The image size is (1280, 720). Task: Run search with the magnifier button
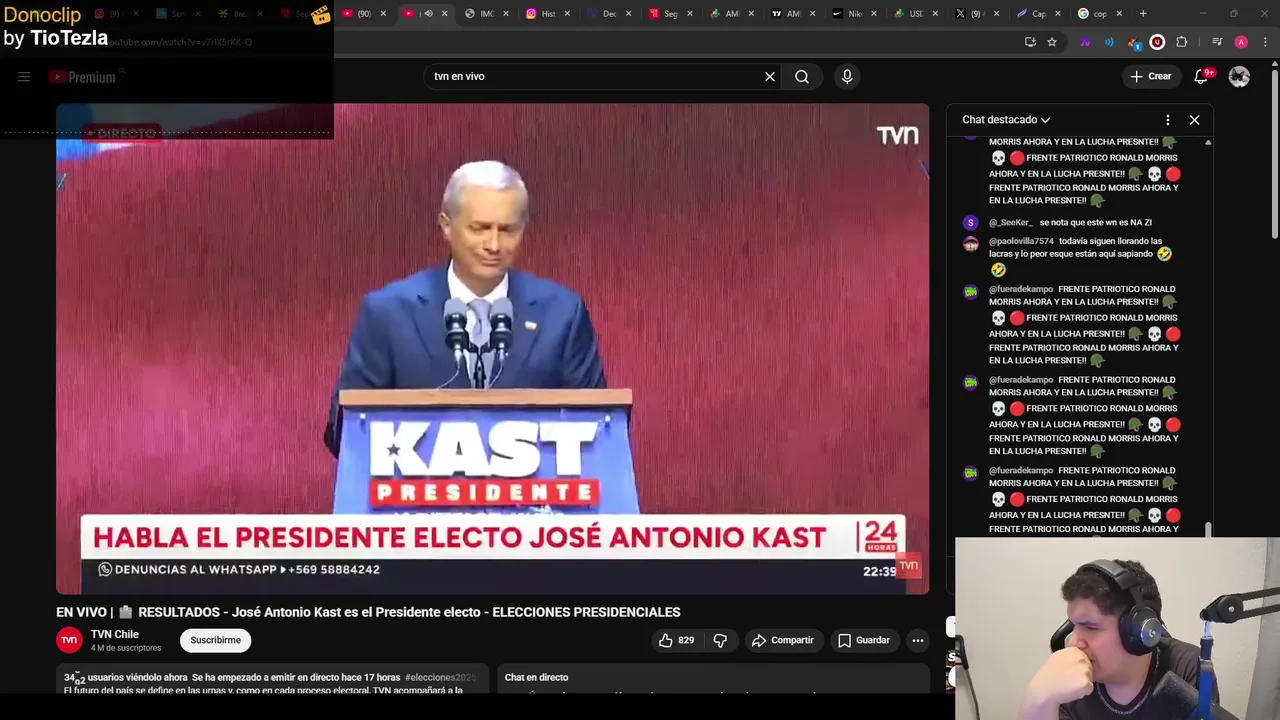pos(802,76)
